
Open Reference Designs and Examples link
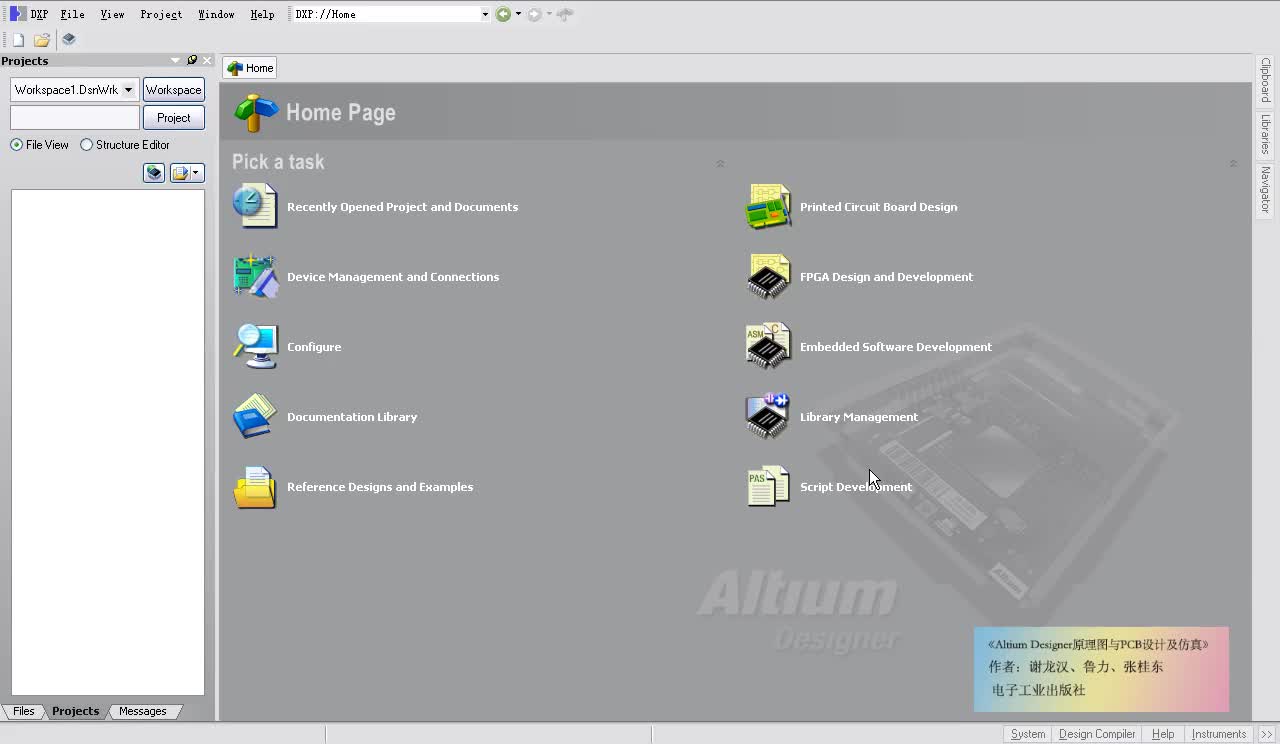coord(380,487)
